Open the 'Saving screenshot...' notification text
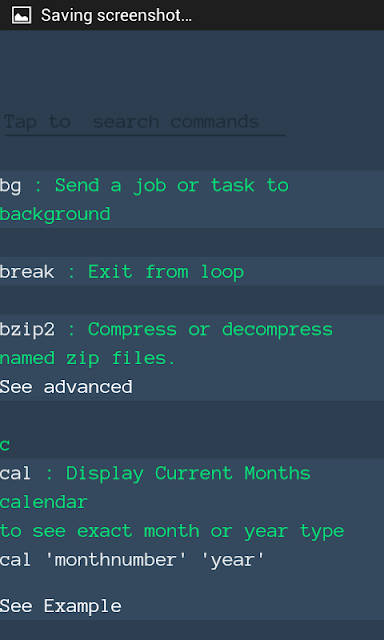This screenshot has width=384, height=640. tap(116, 16)
